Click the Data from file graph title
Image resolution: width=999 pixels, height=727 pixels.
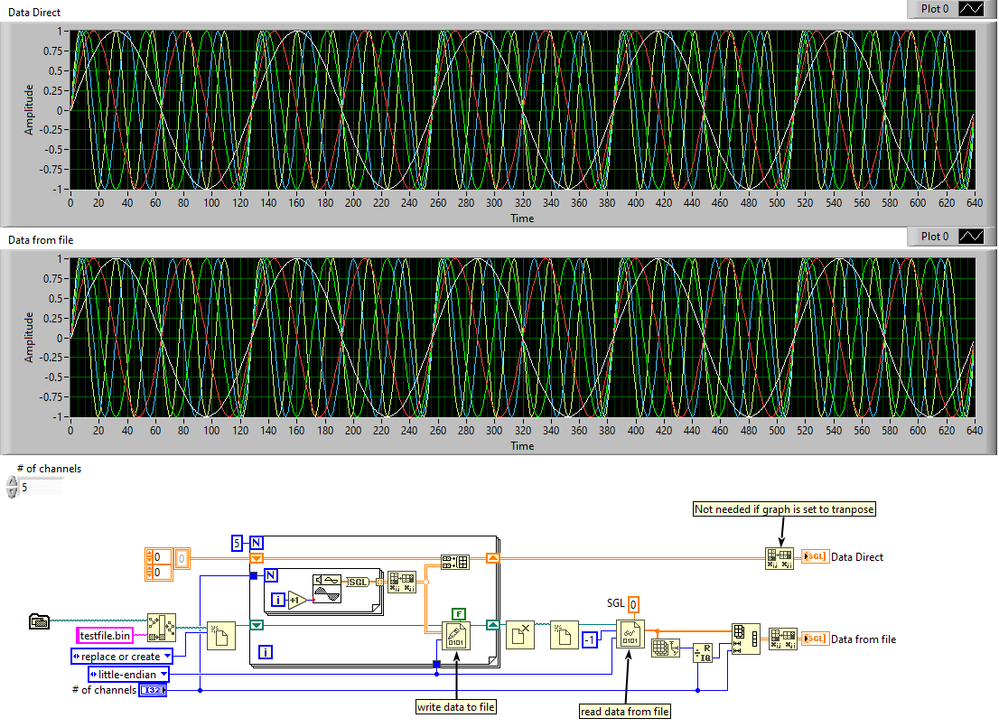[x=41, y=240]
